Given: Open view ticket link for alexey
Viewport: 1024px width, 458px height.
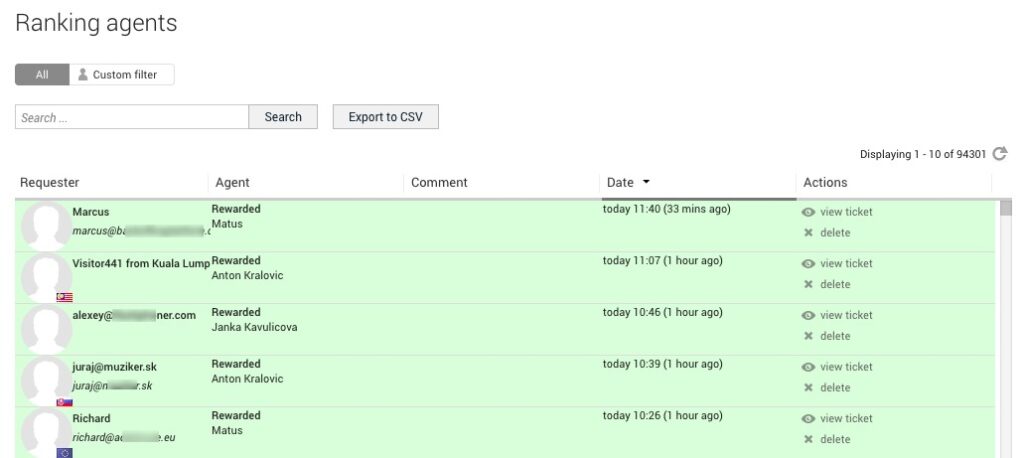Looking at the screenshot, I should pyautogui.click(x=845, y=315).
